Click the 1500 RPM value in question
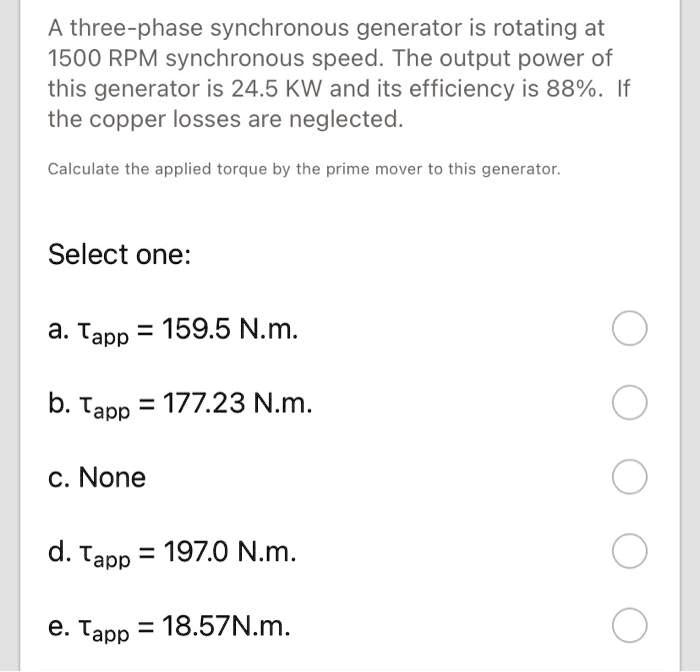The height and width of the screenshot is (672, 700). [x=103, y=58]
